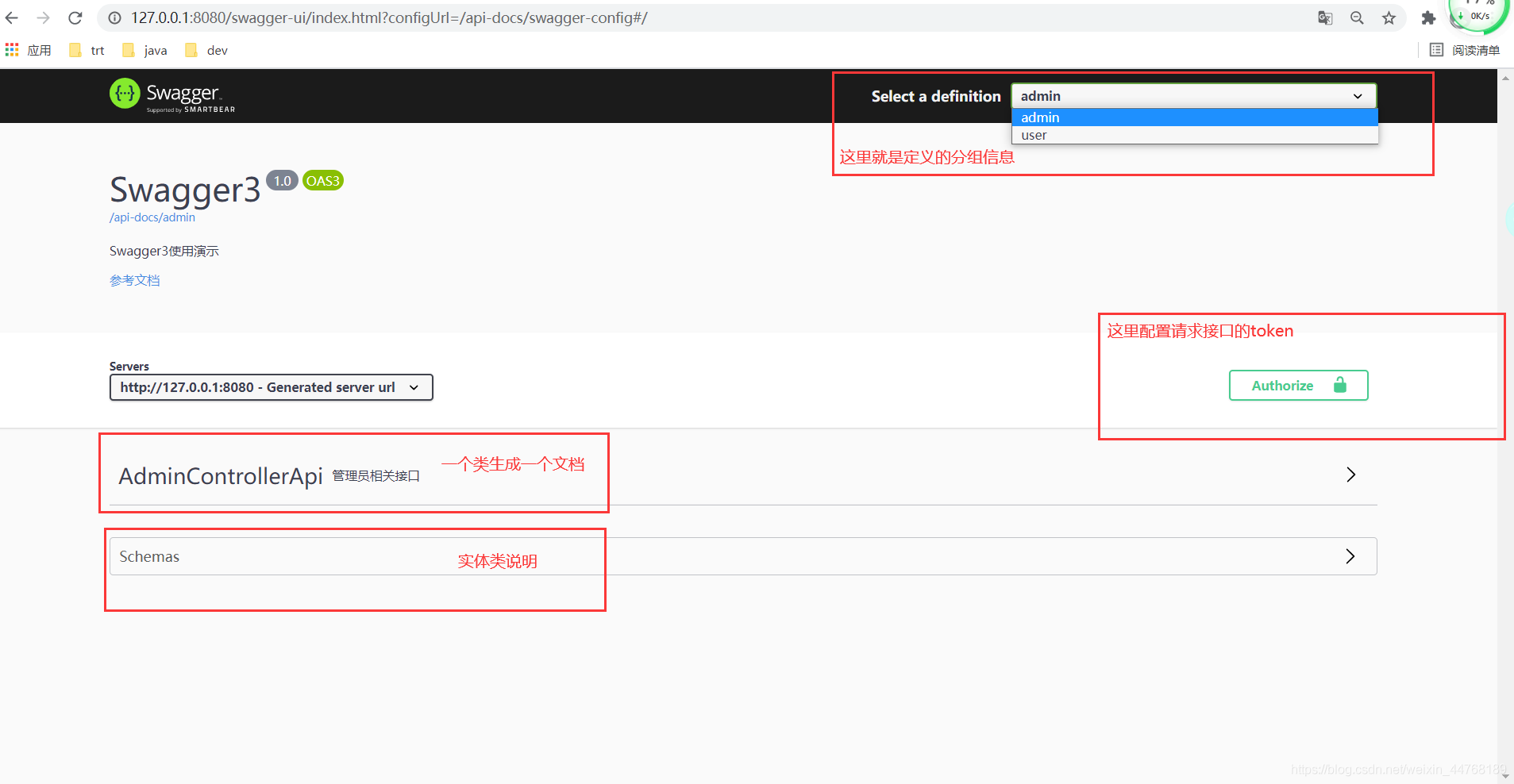Open the 阅读清单 reading list
This screenshot has width=1514, height=784.
[1465, 49]
